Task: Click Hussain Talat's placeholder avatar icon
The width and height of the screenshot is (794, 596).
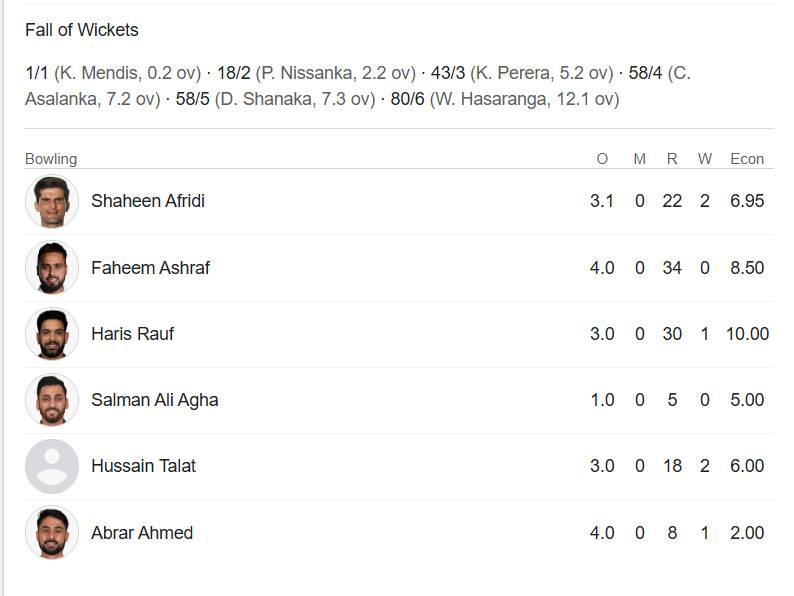Action: [x=52, y=466]
